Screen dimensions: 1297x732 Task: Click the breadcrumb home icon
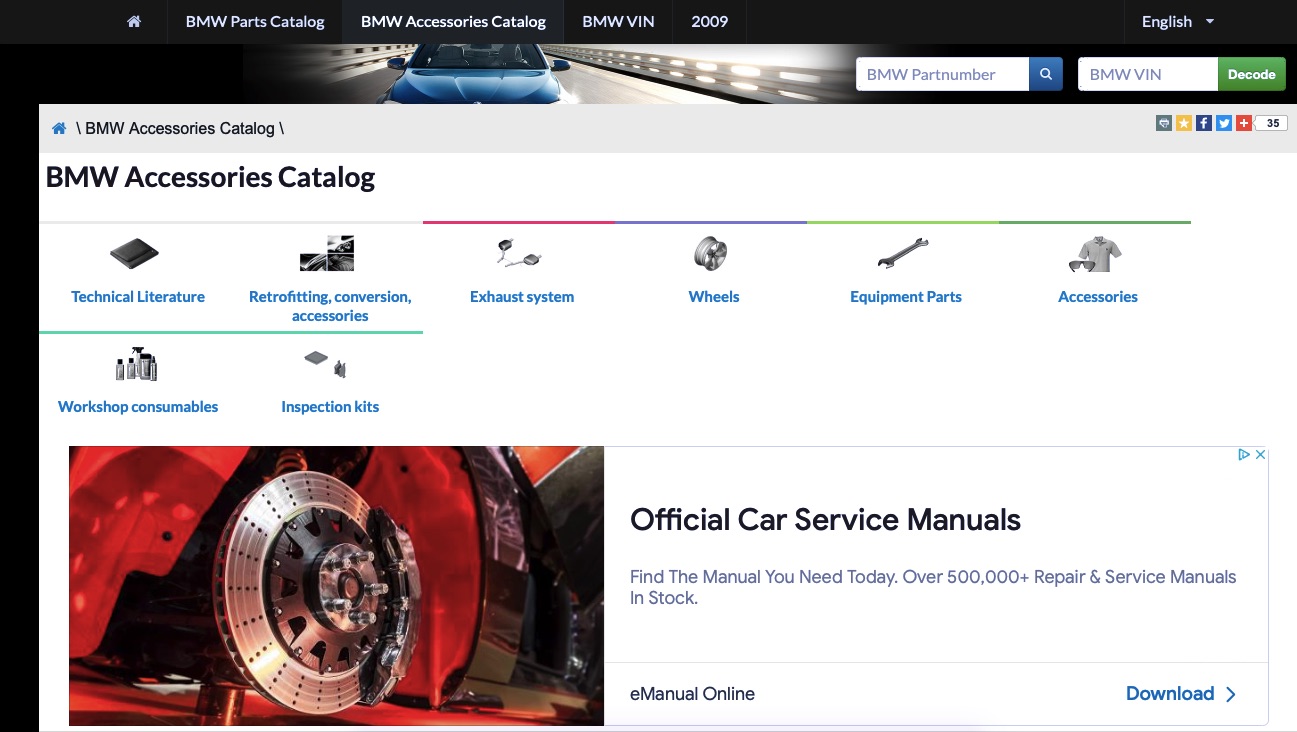(59, 128)
